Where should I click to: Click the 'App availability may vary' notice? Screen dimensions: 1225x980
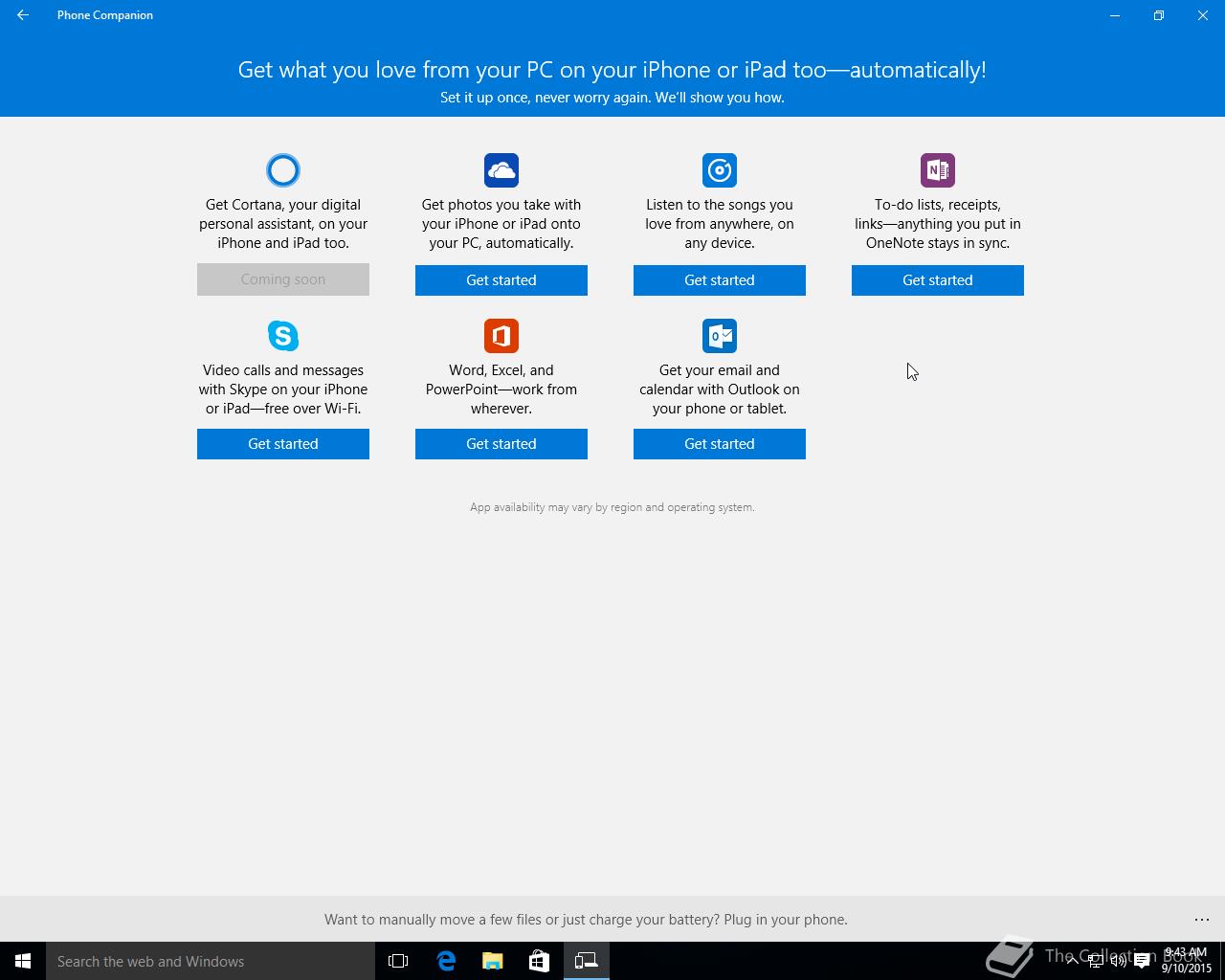(x=612, y=507)
